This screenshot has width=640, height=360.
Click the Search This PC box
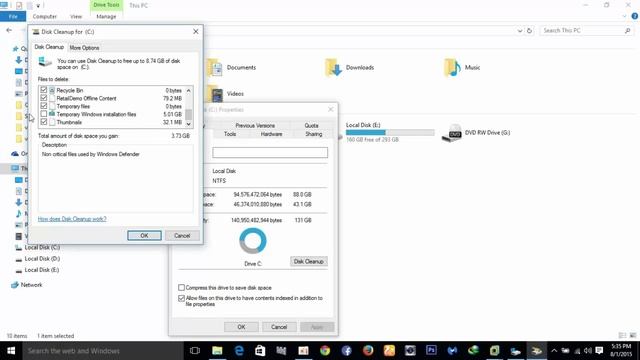click(x=586, y=31)
